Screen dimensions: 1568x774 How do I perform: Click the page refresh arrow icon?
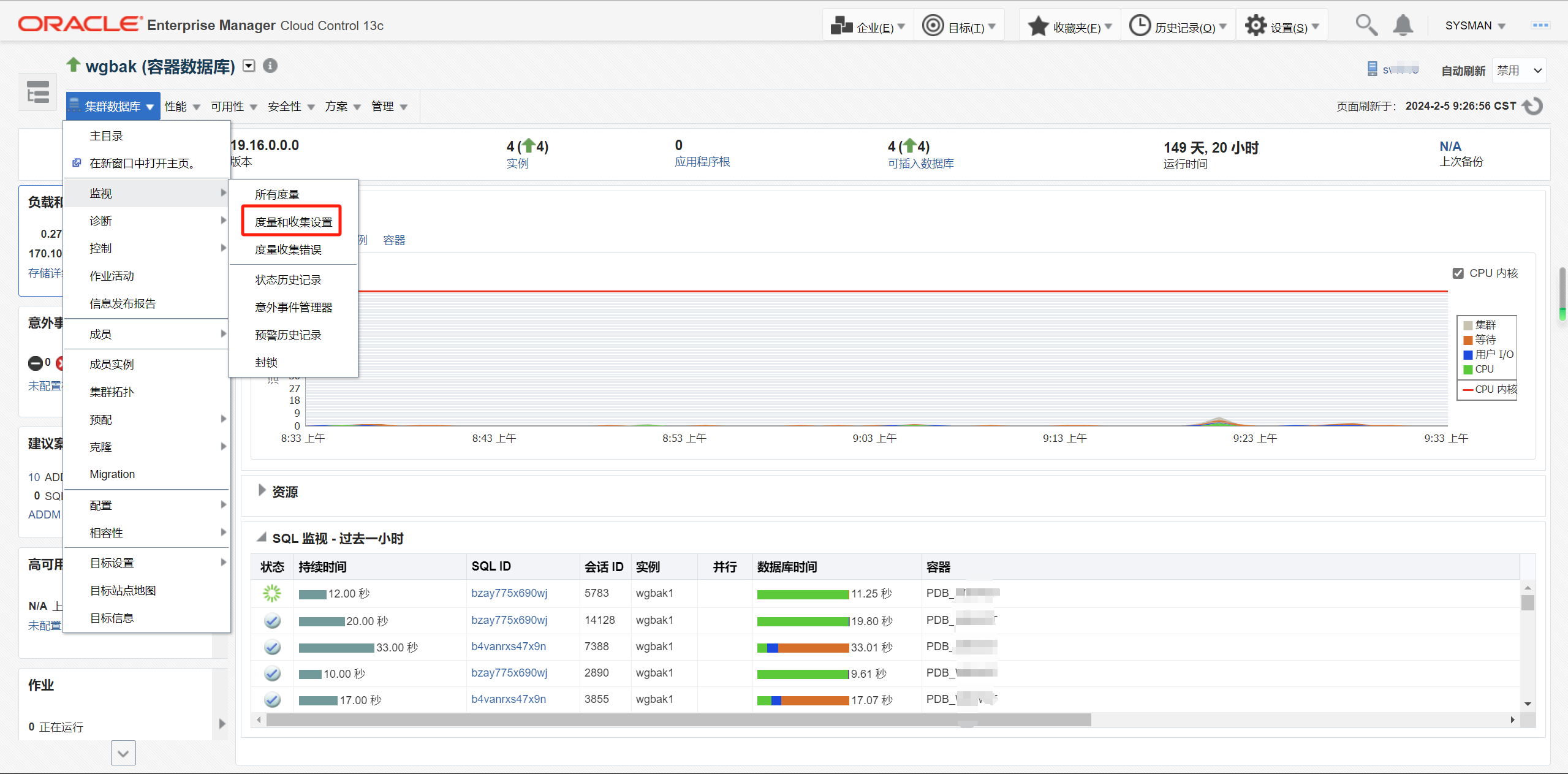point(1533,106)
